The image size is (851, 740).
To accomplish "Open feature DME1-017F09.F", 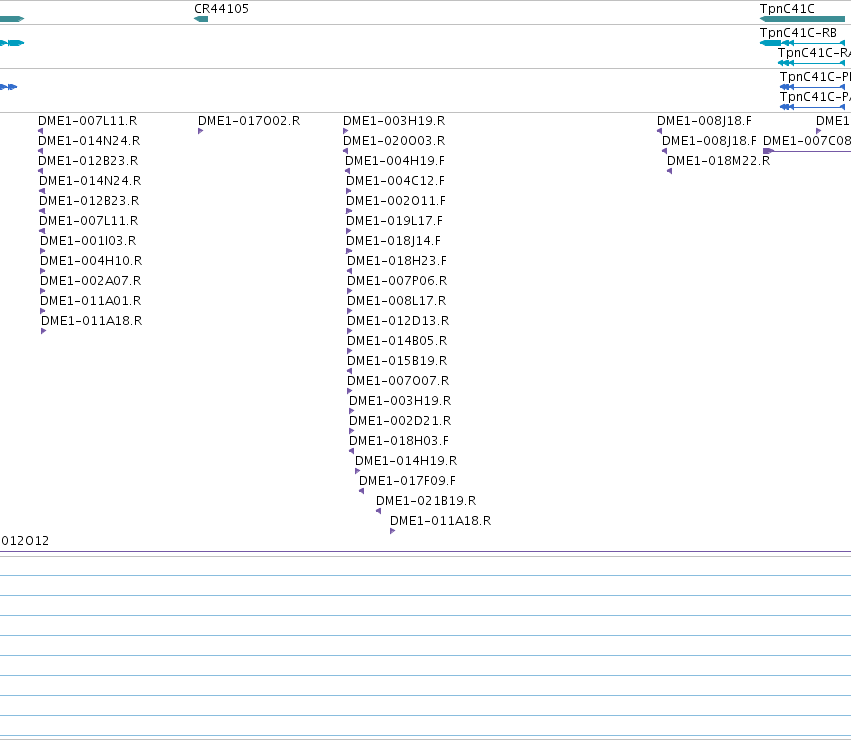I will tap(408, 480).
